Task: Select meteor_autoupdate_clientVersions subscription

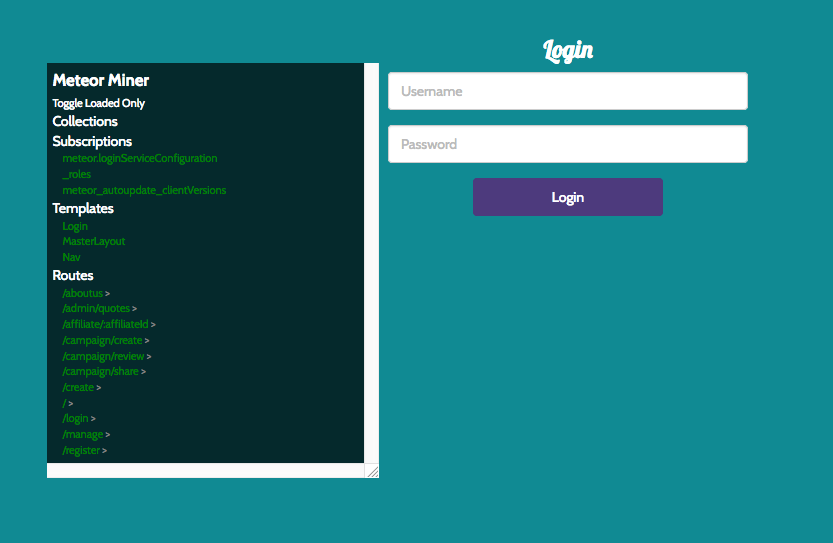Action: tap(144, 190)
